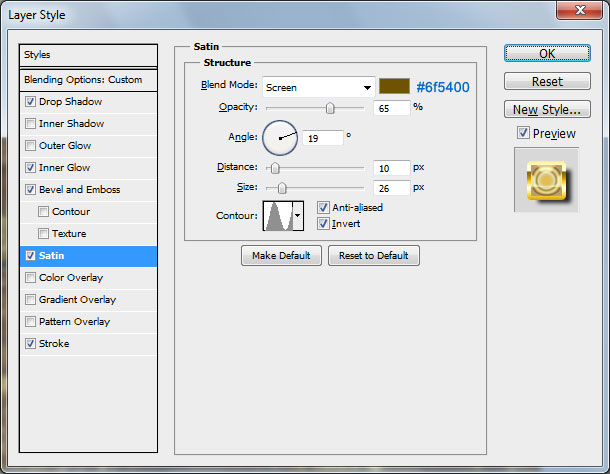This screenshot has width=610, height=474.
Task: Click the Reset to Default button
Action: pyautogui.click(x=373, y=256)
